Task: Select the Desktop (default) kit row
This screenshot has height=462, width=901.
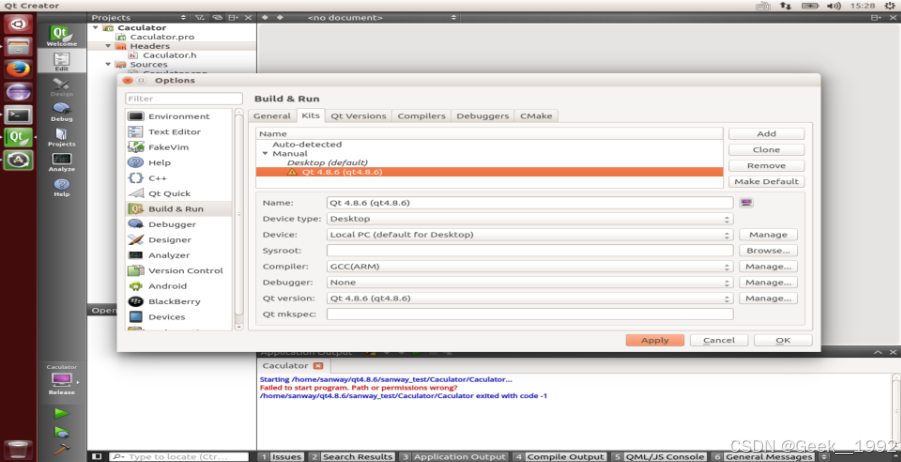Action: (489, 163)
